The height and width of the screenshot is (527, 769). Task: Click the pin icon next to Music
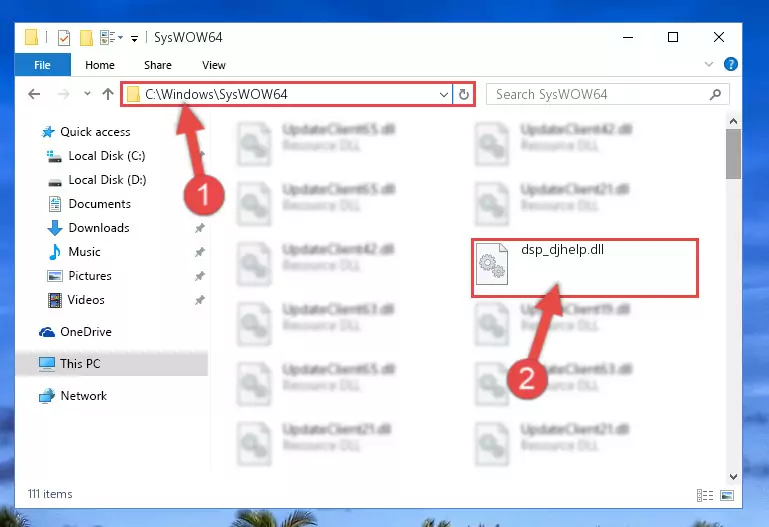click(200, 252)
